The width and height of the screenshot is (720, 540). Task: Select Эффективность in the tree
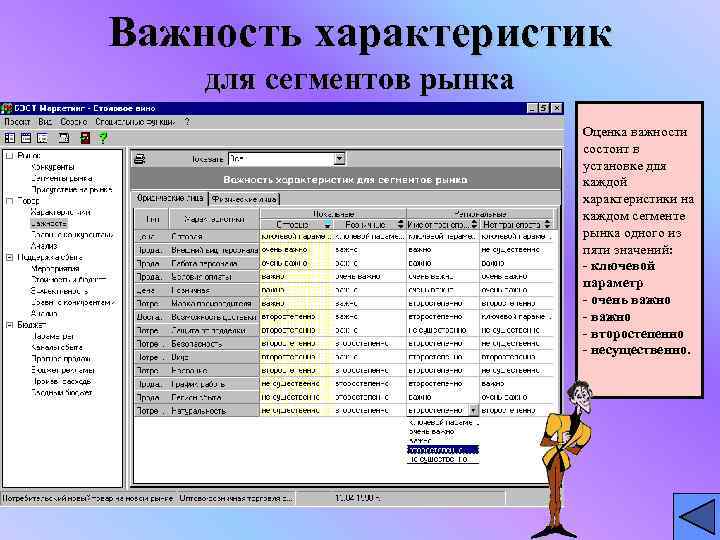point(59,291)
